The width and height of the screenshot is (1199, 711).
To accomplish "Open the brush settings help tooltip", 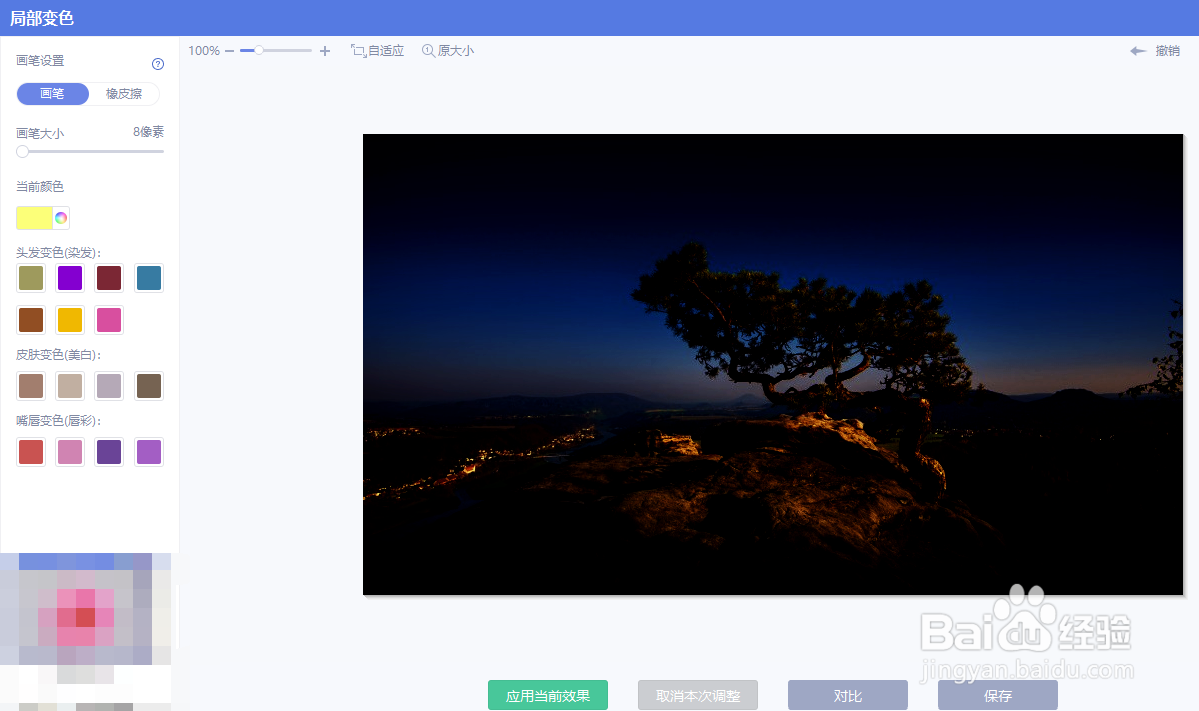I will pyautogui.click(x=157, y=63).
